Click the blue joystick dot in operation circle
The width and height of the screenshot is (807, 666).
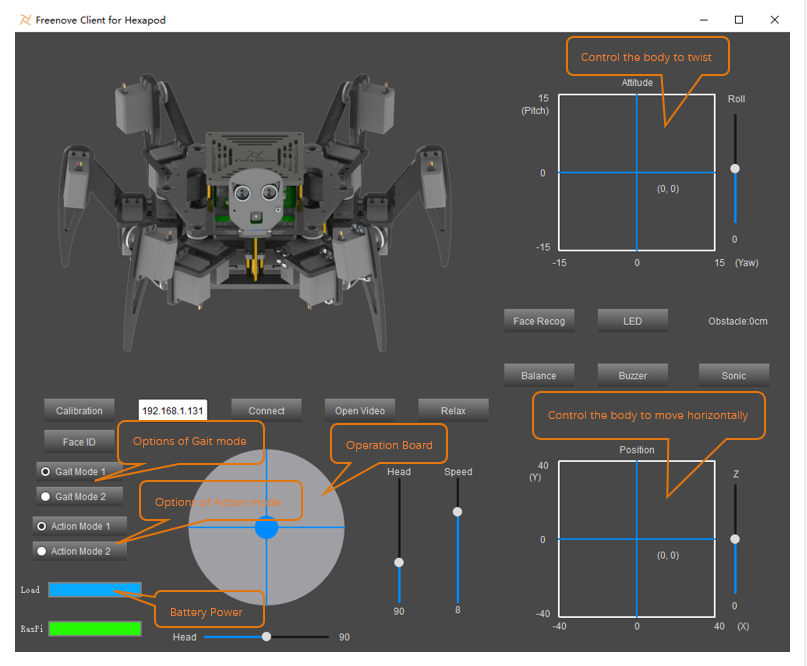click(x=267, y=528)
